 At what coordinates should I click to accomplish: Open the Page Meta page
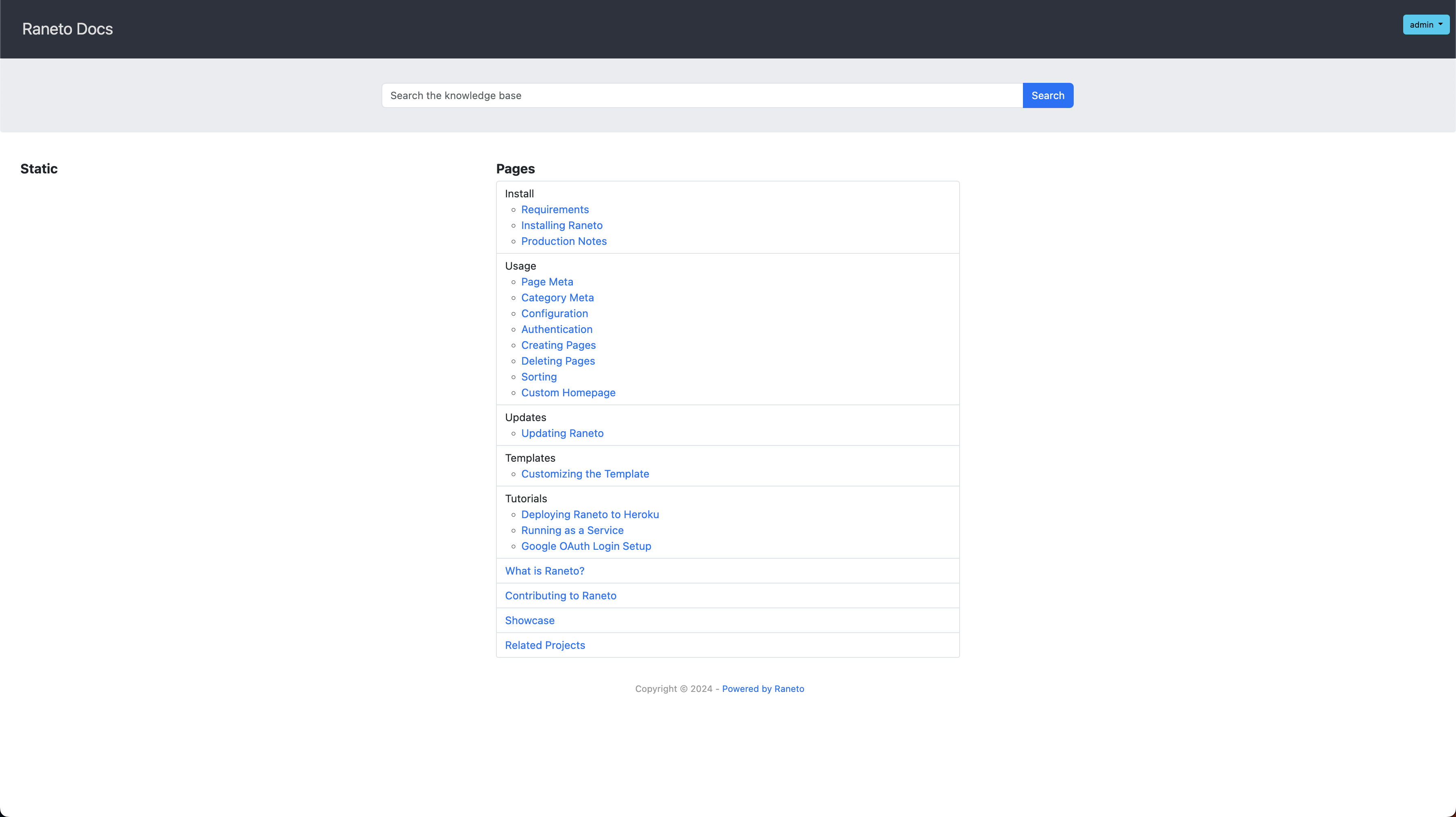click(x=546, y=281)
